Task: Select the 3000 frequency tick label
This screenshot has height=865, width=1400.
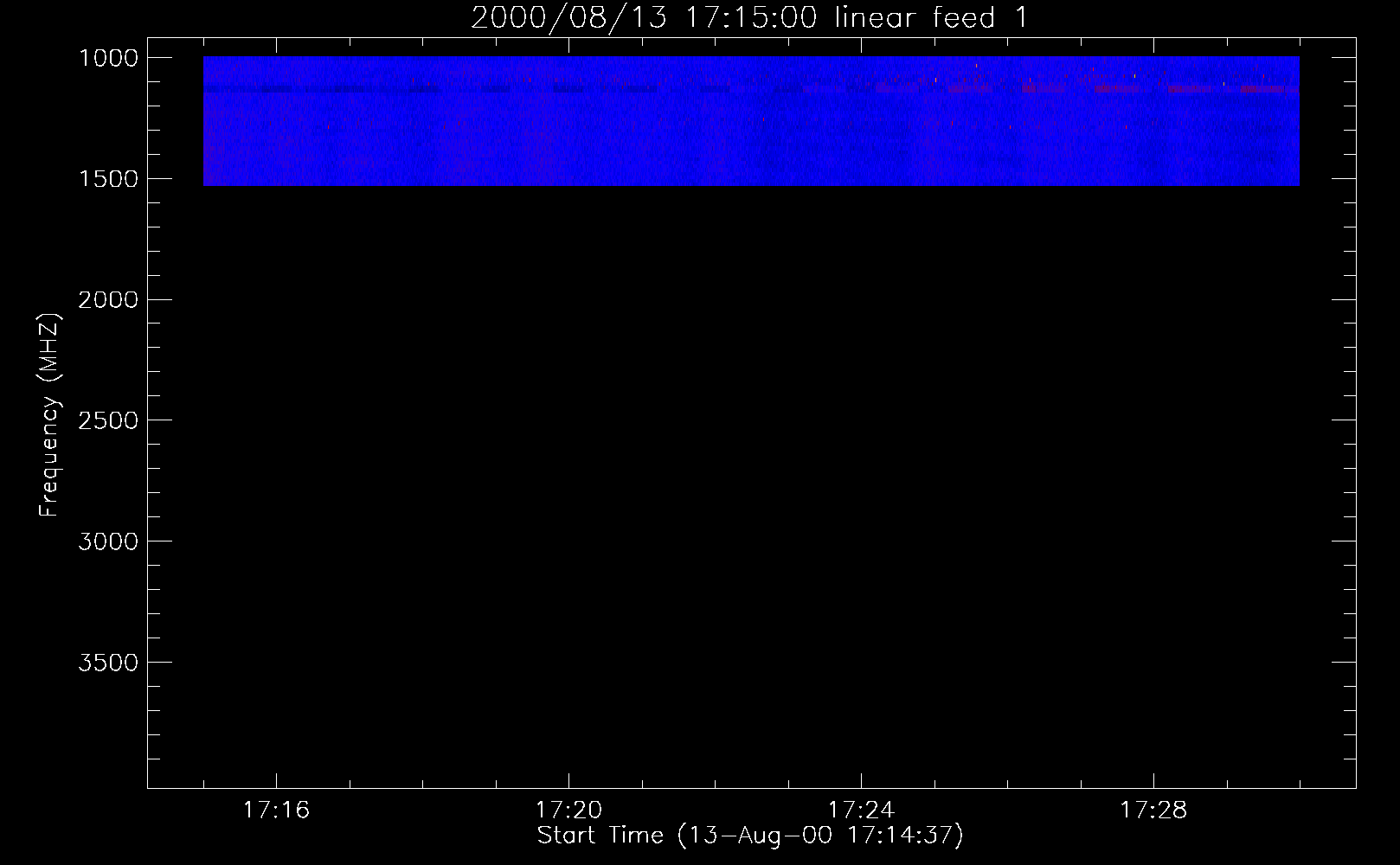Action: [x=108, y=541]
